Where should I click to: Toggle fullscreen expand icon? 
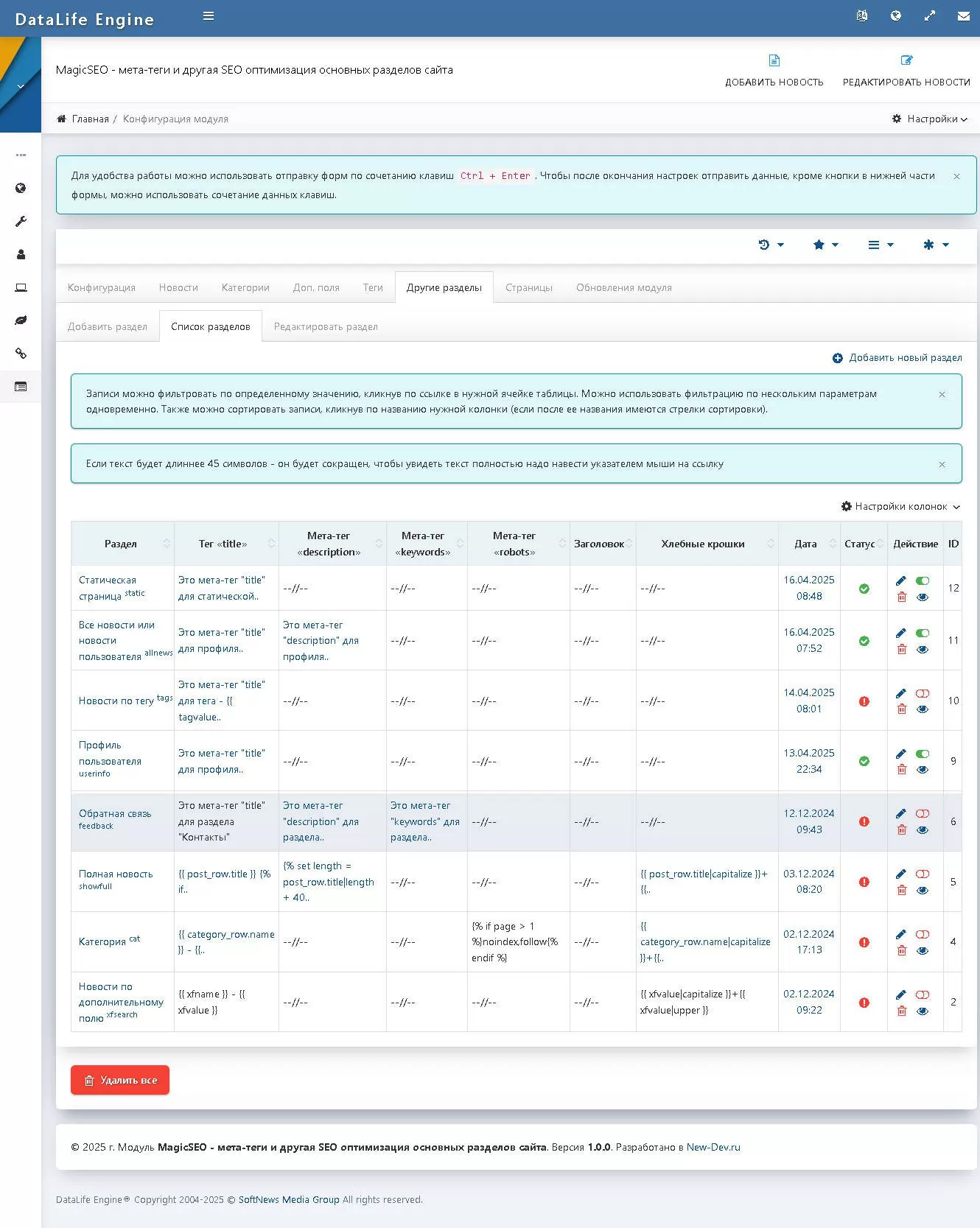pos(930,15)
